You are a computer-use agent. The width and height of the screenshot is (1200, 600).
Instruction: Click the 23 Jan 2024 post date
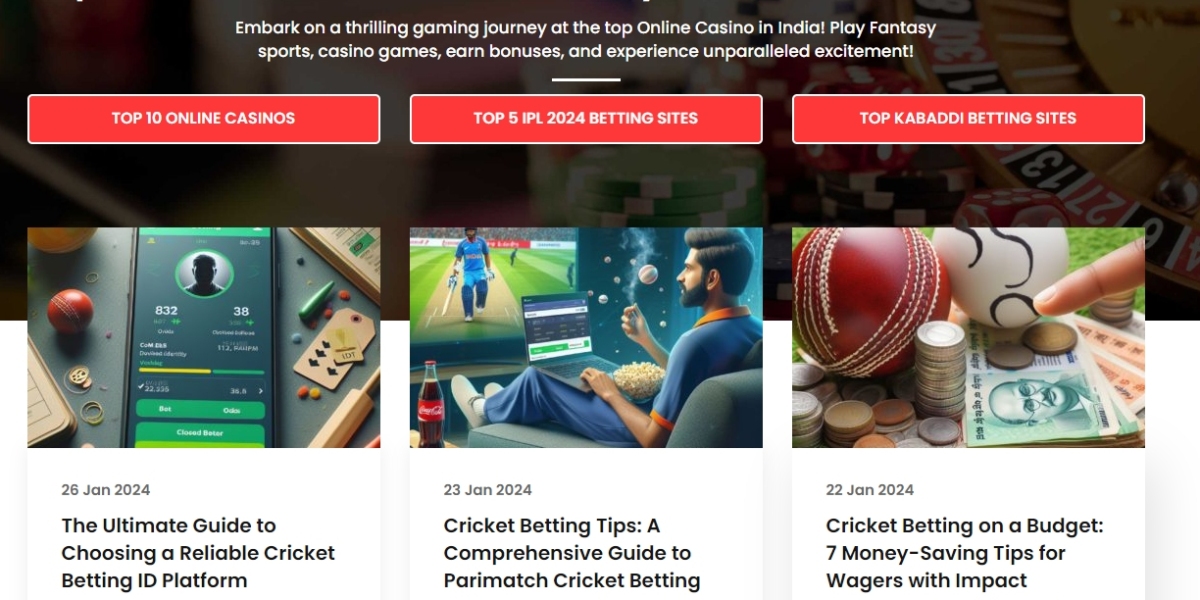(x=488, y=490)
